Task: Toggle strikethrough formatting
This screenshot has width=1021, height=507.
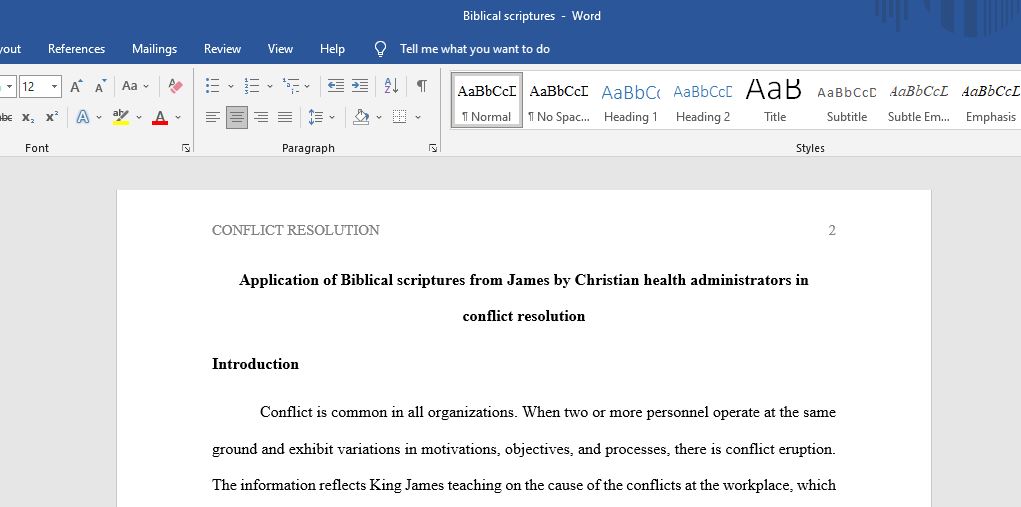Action: click(5, 117)
